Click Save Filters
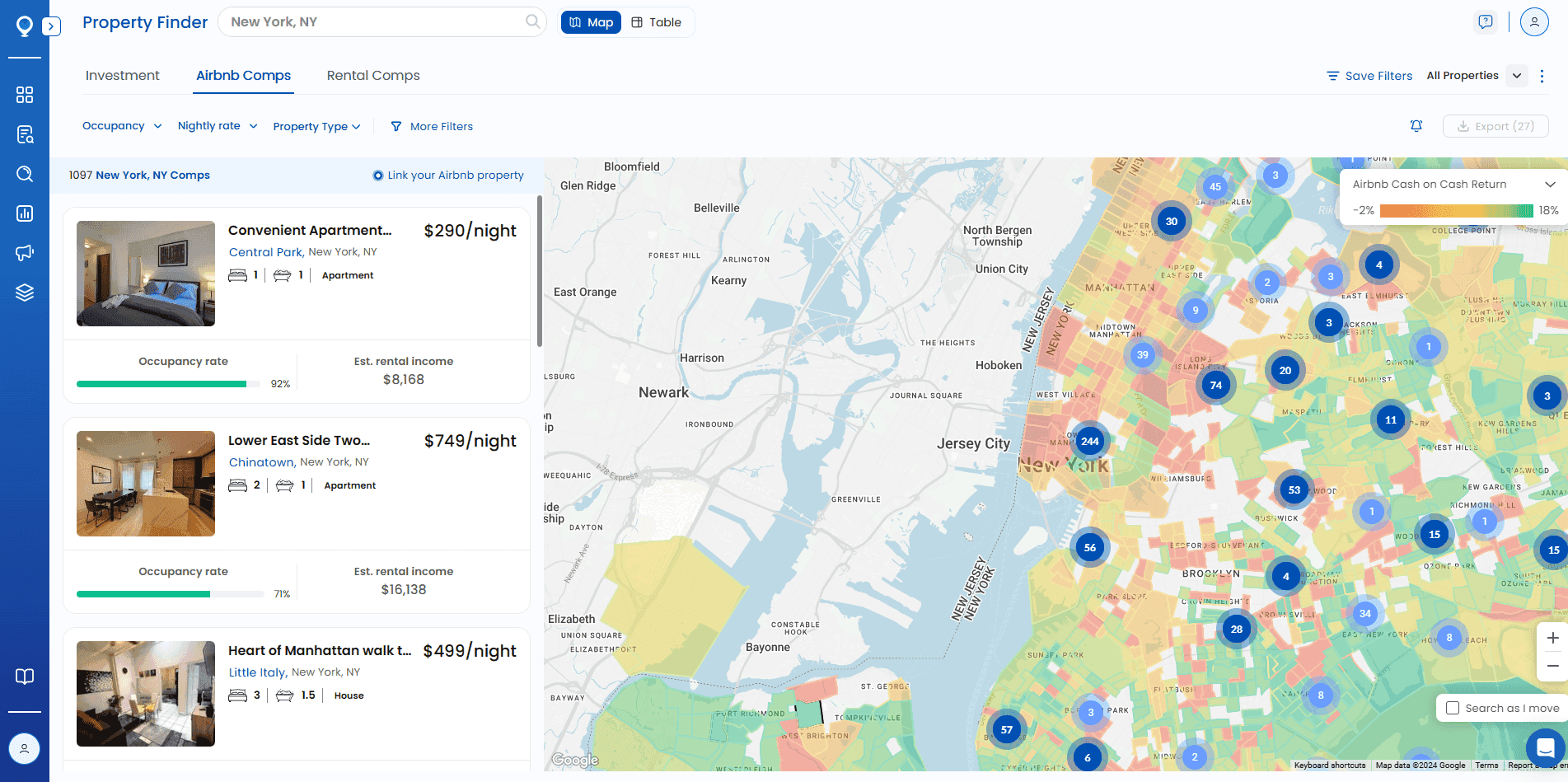1568x782 pixels. (1369, 76)
